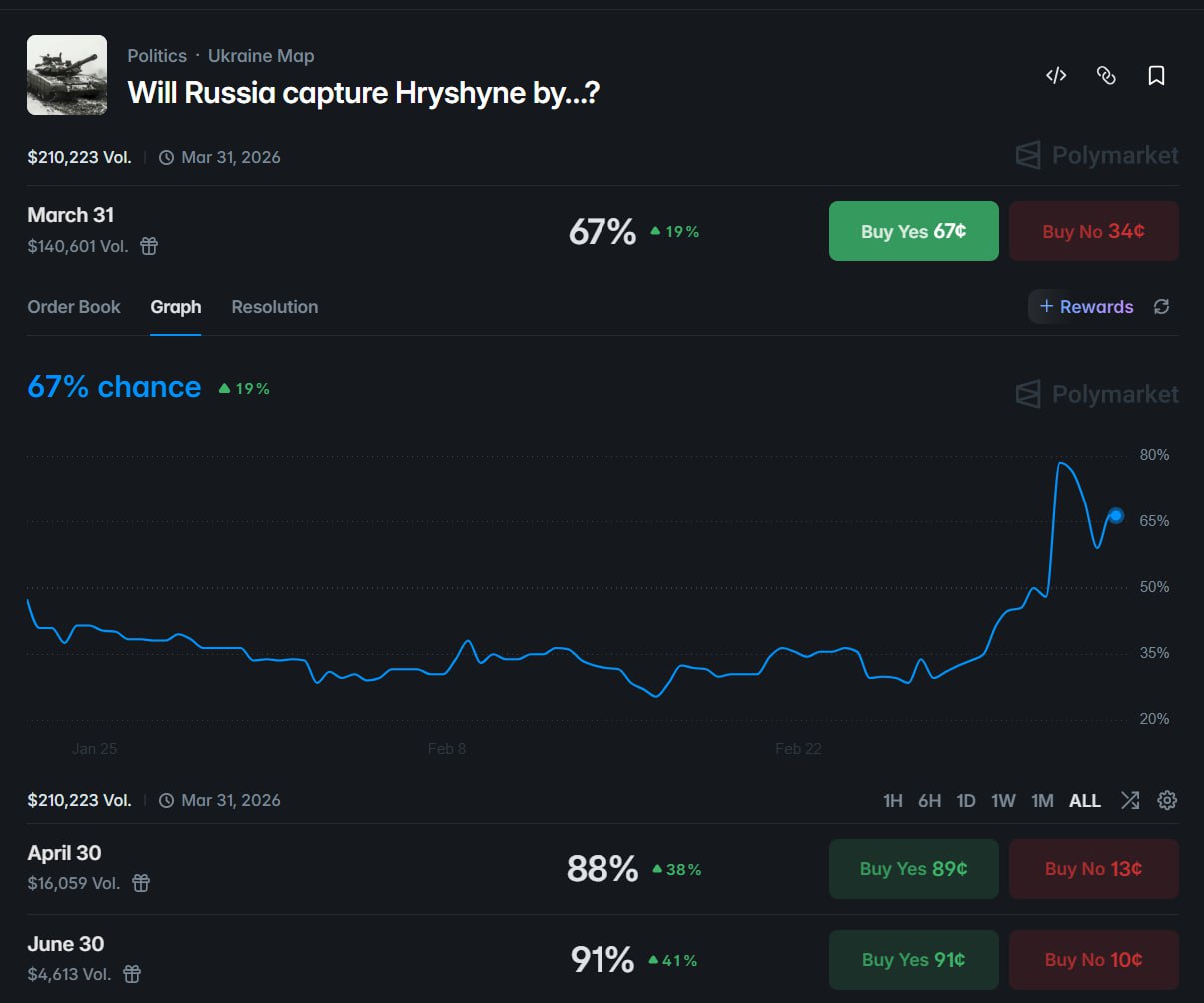Switch chart range to 1W
The image size is (1204, 1003).
[x=1003, y=801]
